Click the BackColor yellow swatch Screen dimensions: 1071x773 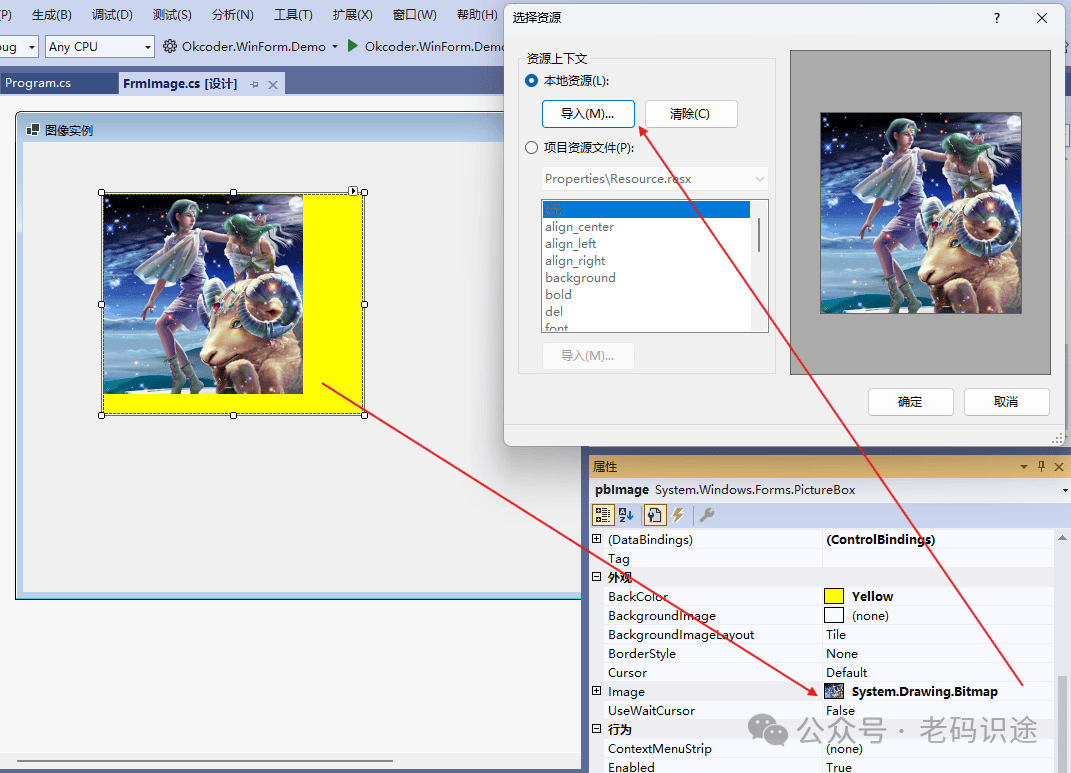tap(834, 596)
